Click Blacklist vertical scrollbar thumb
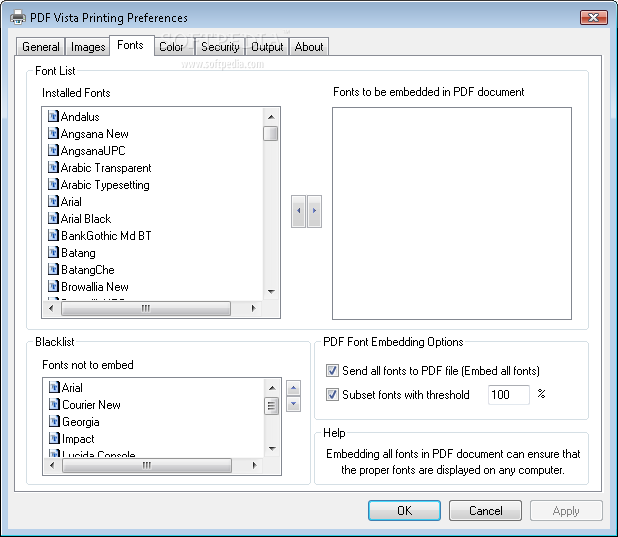This screenshot has height=537, width=618. [x=271, y=406]
